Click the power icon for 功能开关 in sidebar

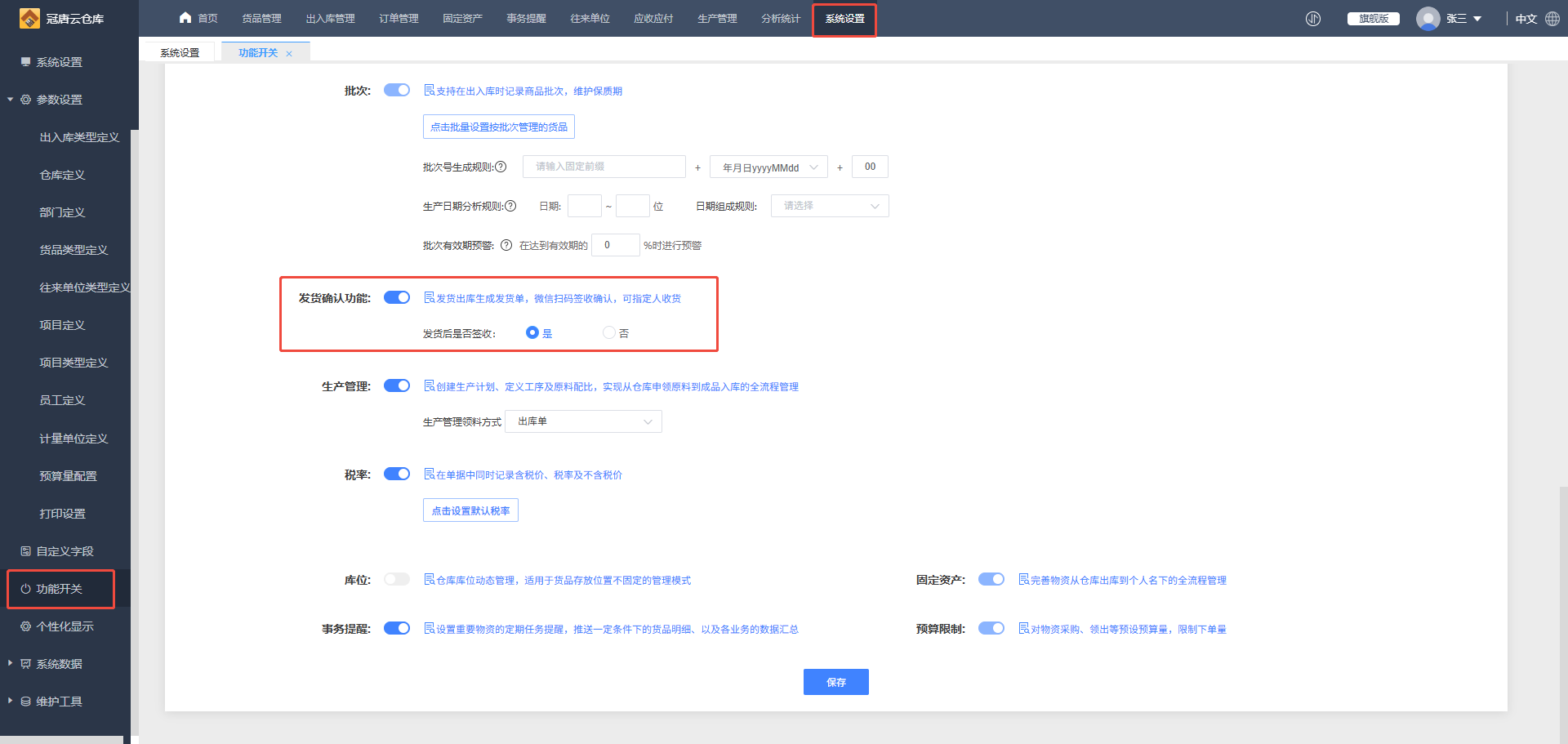(25, 589)
